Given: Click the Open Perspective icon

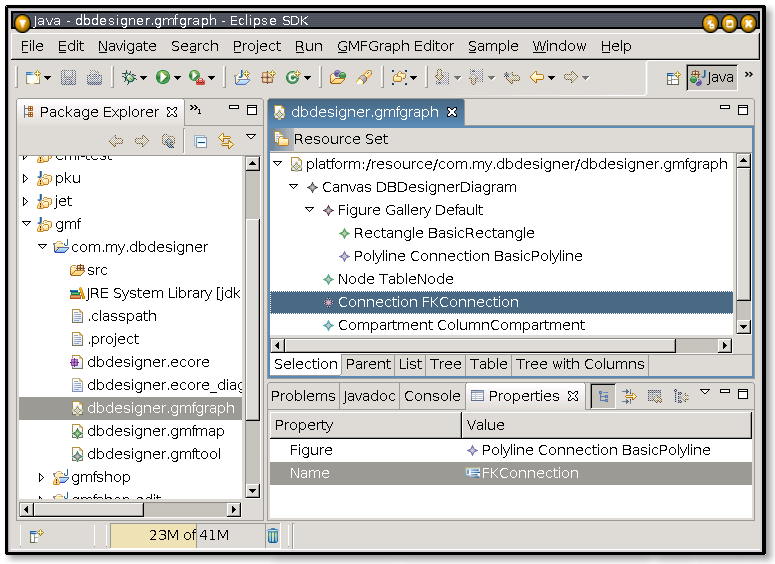Looking at the screenshot, I should tap(674, 78).
